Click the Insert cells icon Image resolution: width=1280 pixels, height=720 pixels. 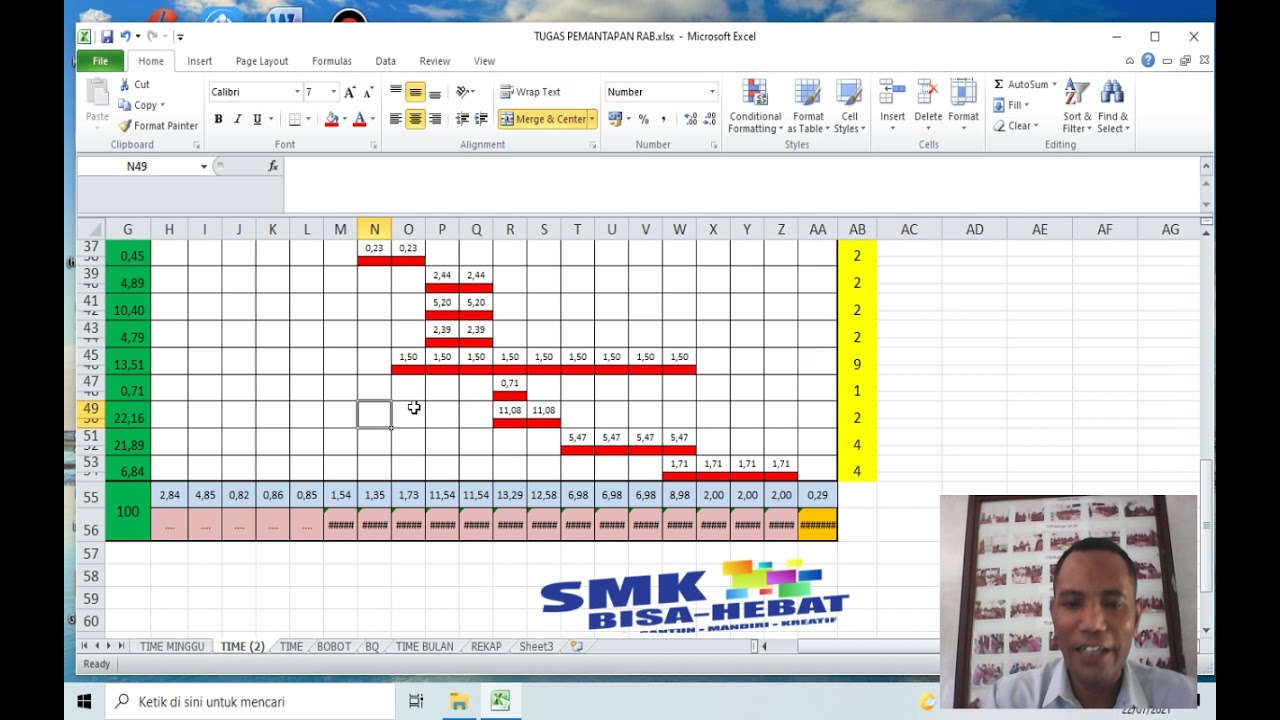(892, 93)
